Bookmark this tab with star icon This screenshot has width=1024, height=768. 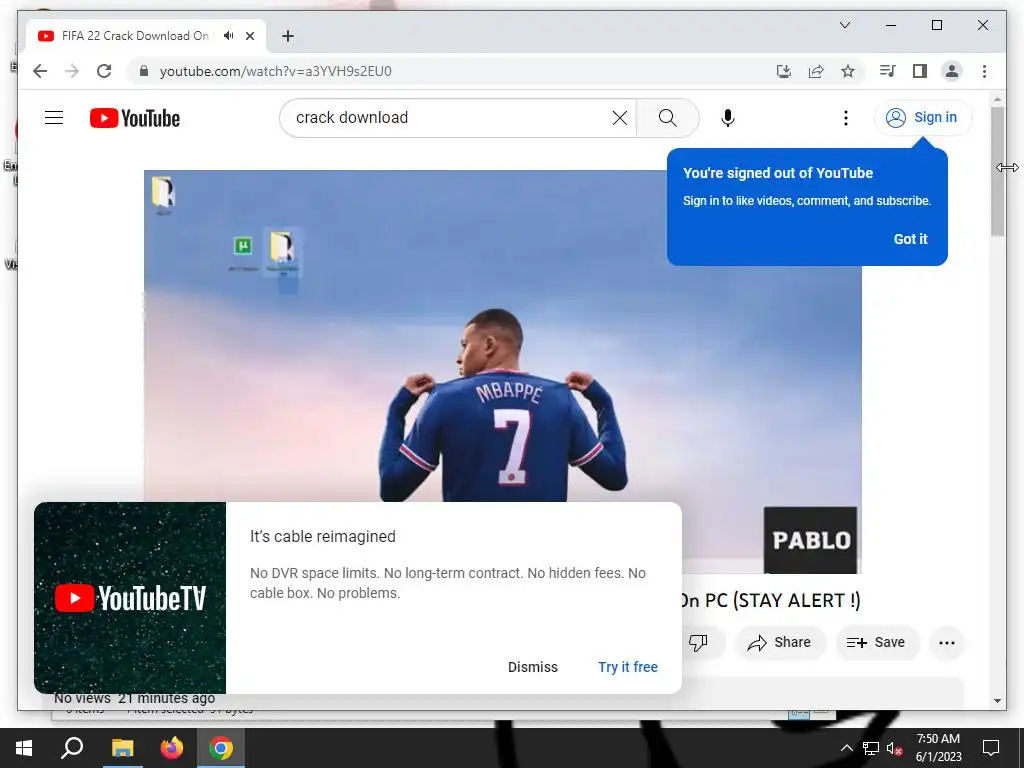pyautogui.click(x=848, y=71)
